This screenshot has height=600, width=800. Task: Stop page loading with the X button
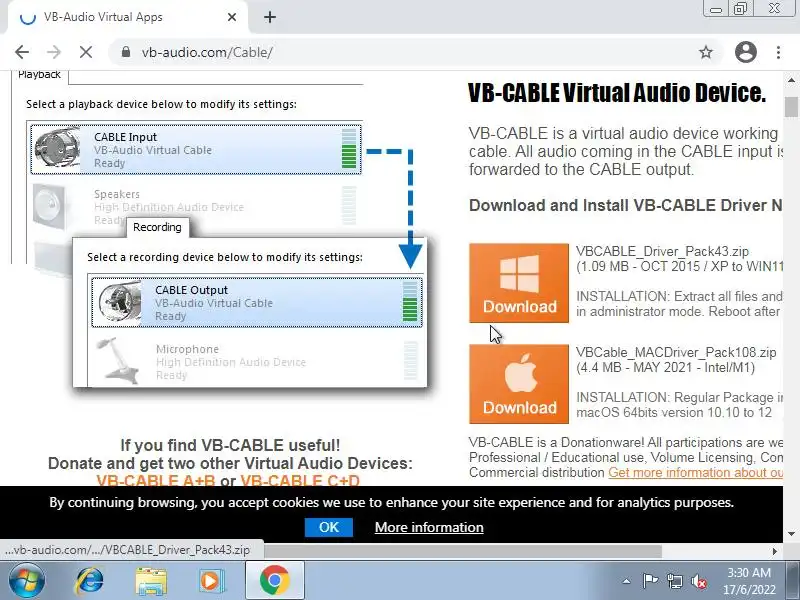click(x=86, y=52)
